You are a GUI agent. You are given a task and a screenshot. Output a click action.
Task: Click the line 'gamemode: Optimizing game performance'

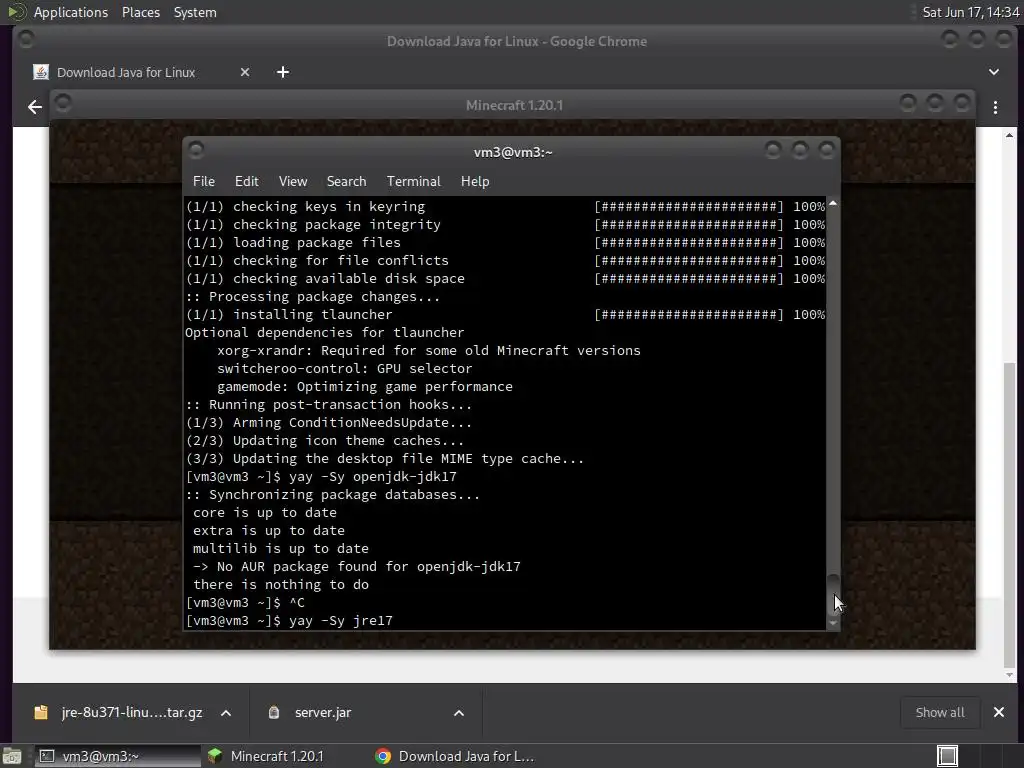pos(365,387)
